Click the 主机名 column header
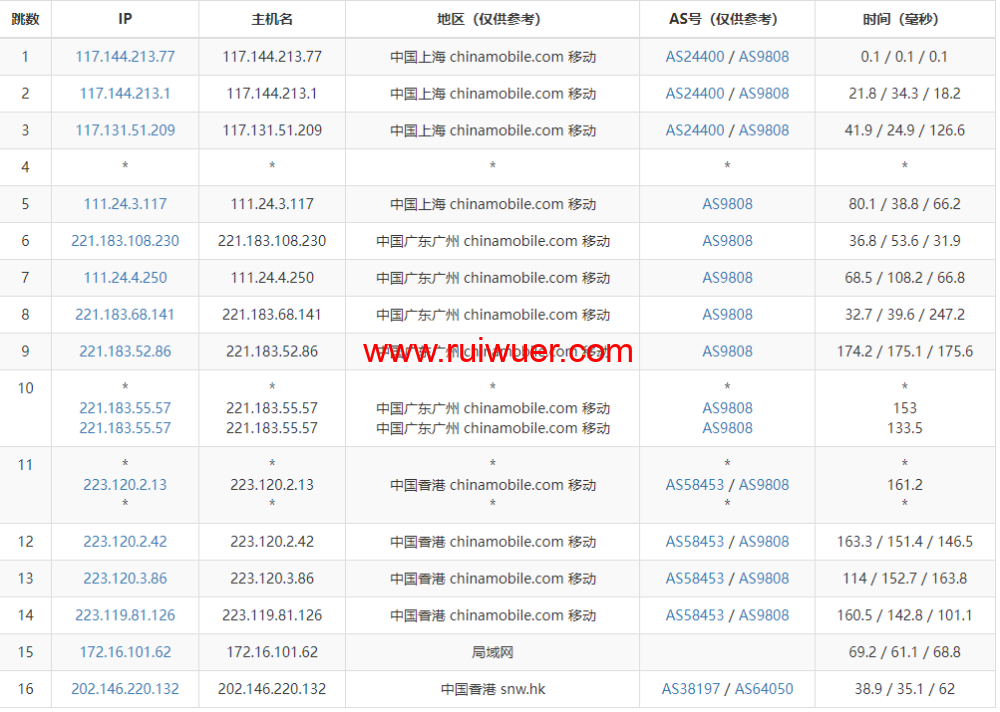Viewport: 1000px width, 712px height. 272,19
